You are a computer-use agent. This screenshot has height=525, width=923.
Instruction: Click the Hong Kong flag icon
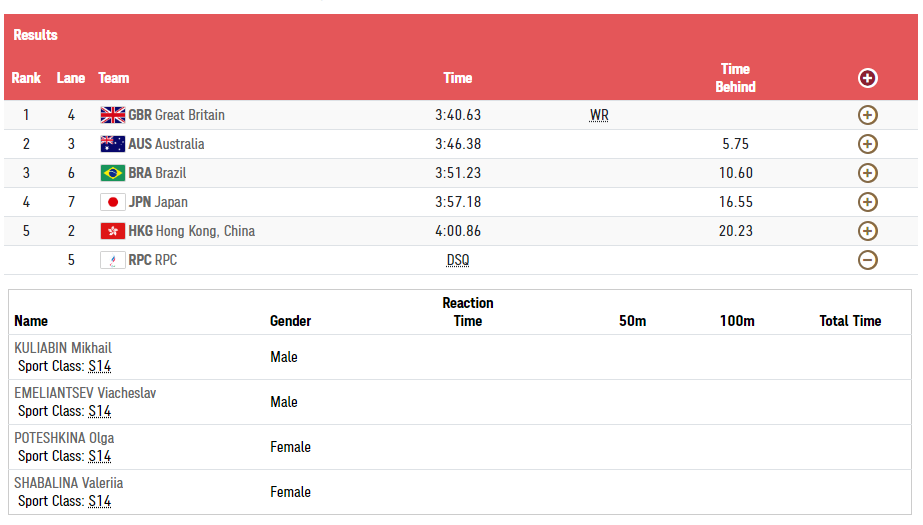(x=113, y=231)
